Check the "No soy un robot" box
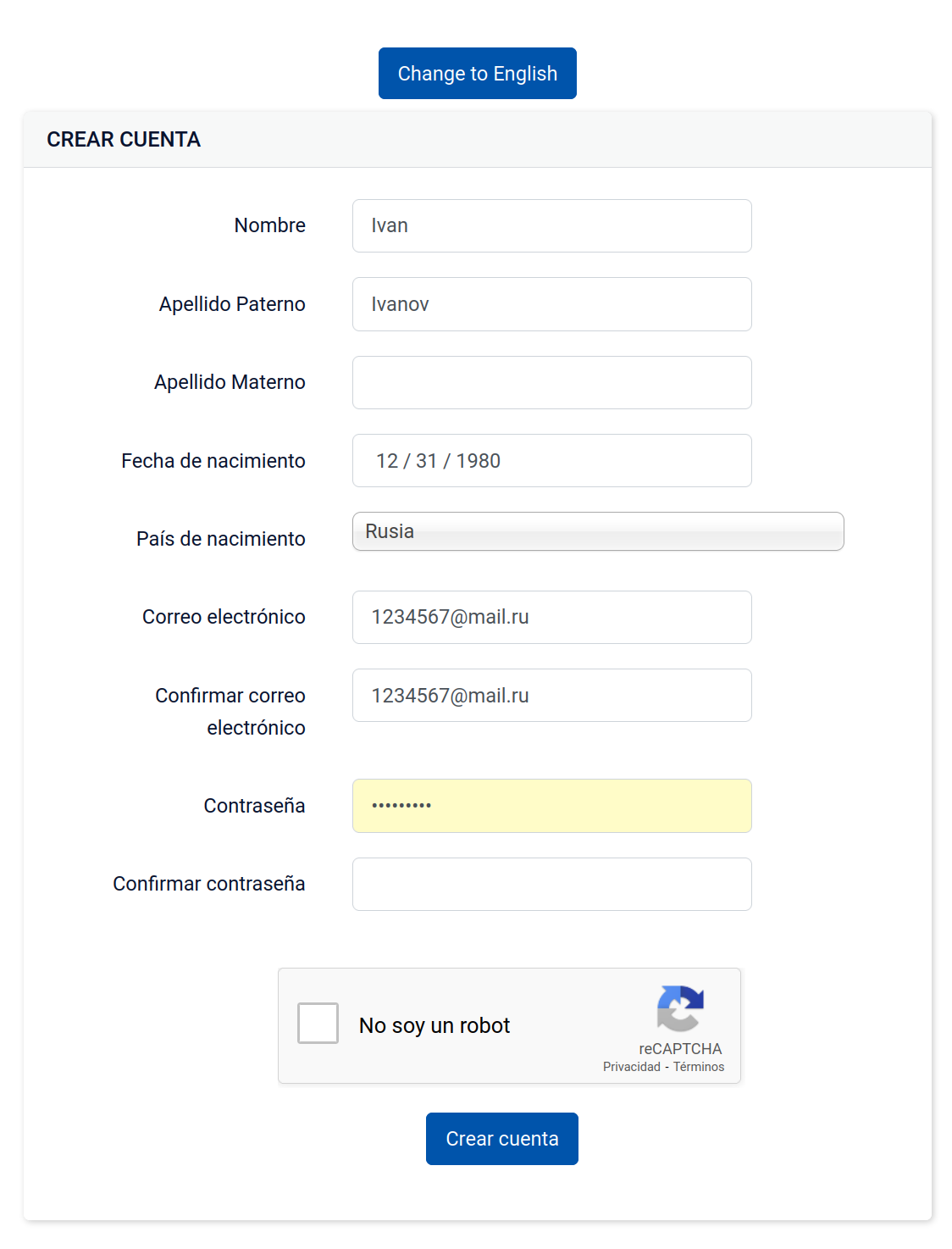The height and width of the screenshot is (1249, 952). click(x=318, y=1024)
